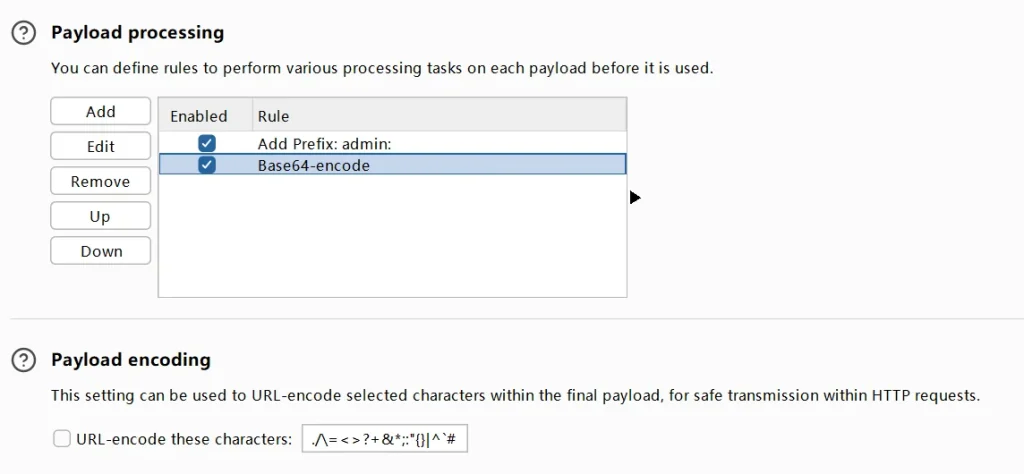Uncheck the Base64-encode rule checkbox
Screen dimensions: 1024x474
207,165
